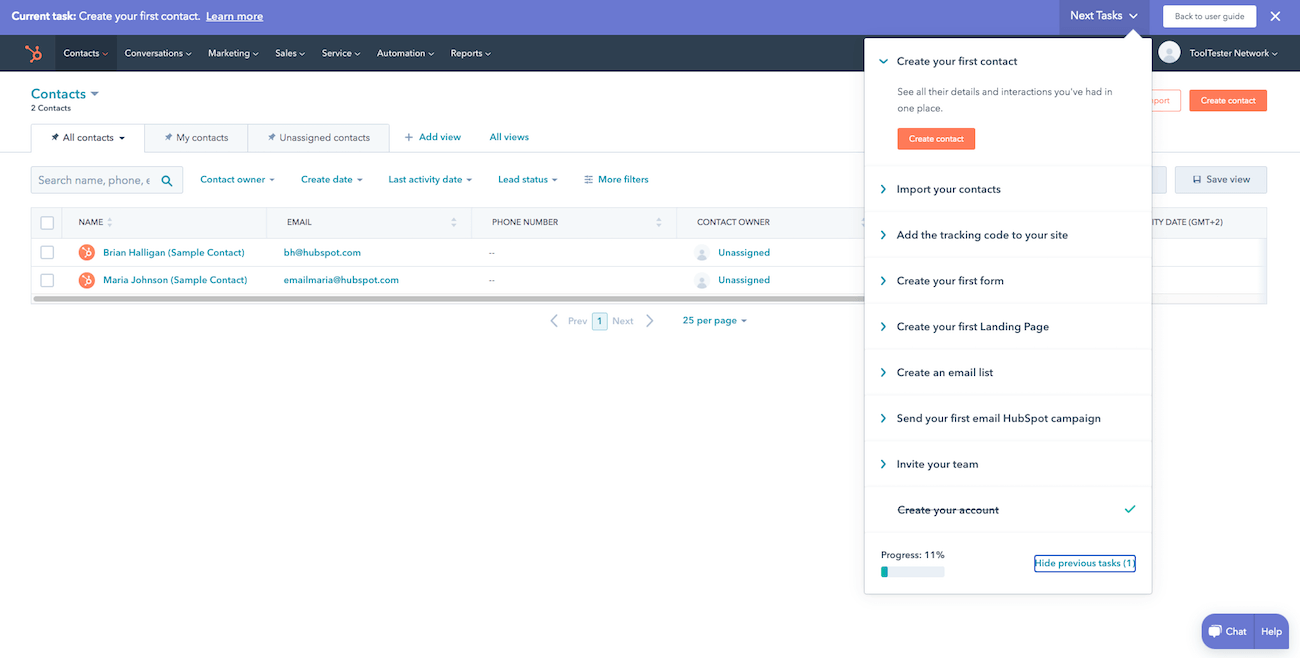The width and height of the screenshot is (1300, 658).
Task: Click Maria Johnson's HubSpot avatar icon
Action: click(x=87, y=280)
